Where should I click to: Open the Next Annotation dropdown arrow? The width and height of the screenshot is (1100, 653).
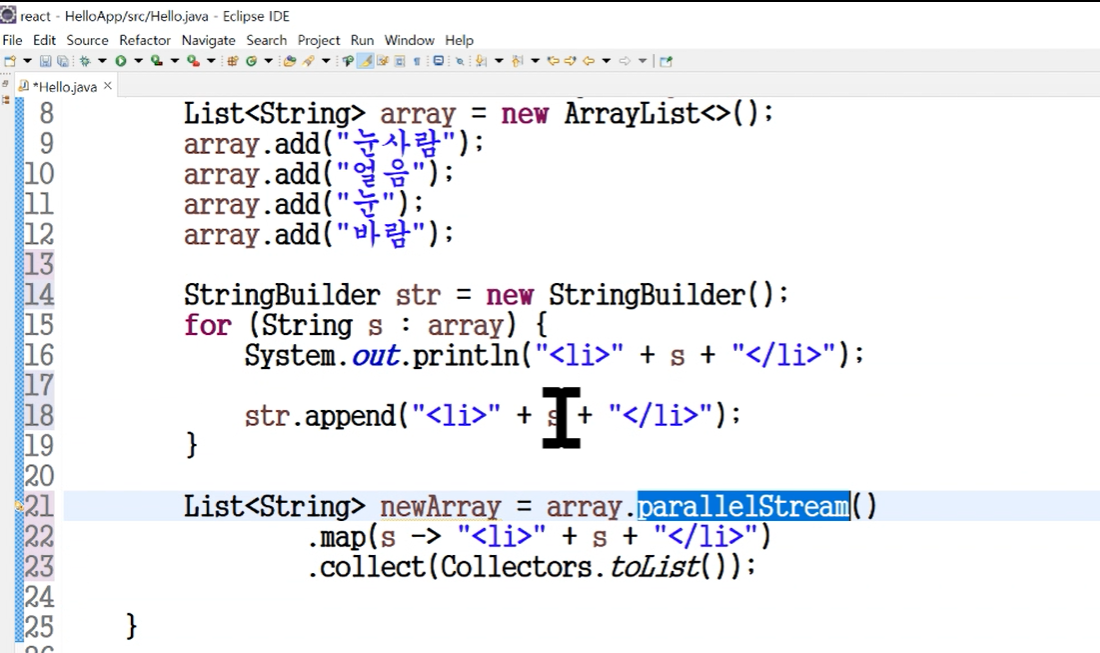click(499, 61)
